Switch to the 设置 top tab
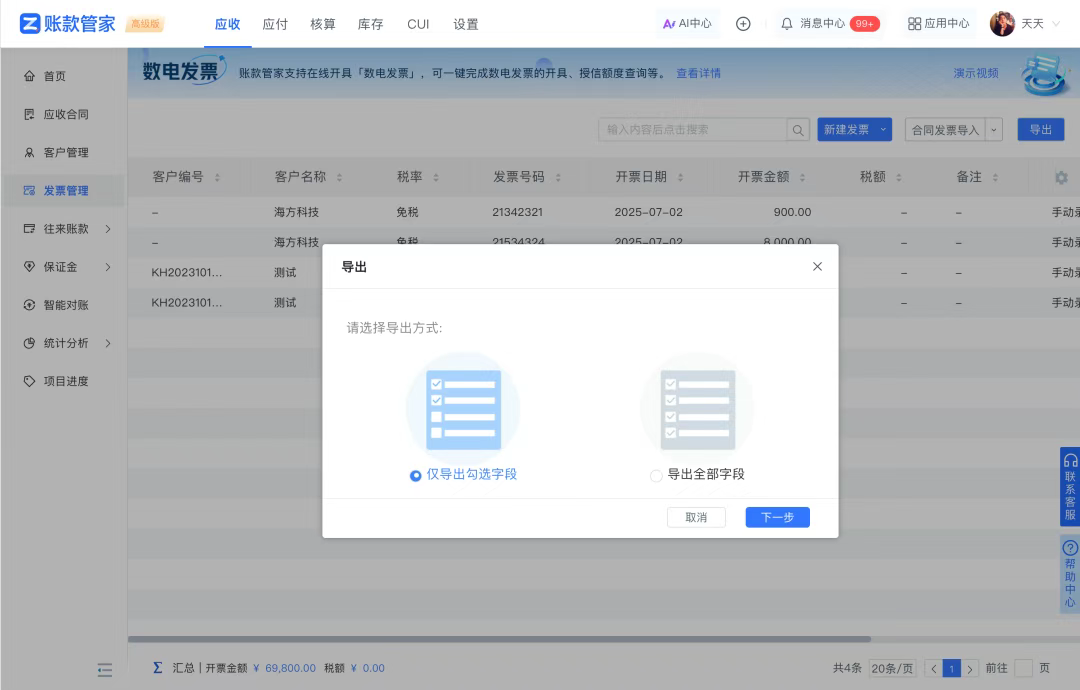The height and width of the screenshot is (690, 1080). [x=466, y=24]
